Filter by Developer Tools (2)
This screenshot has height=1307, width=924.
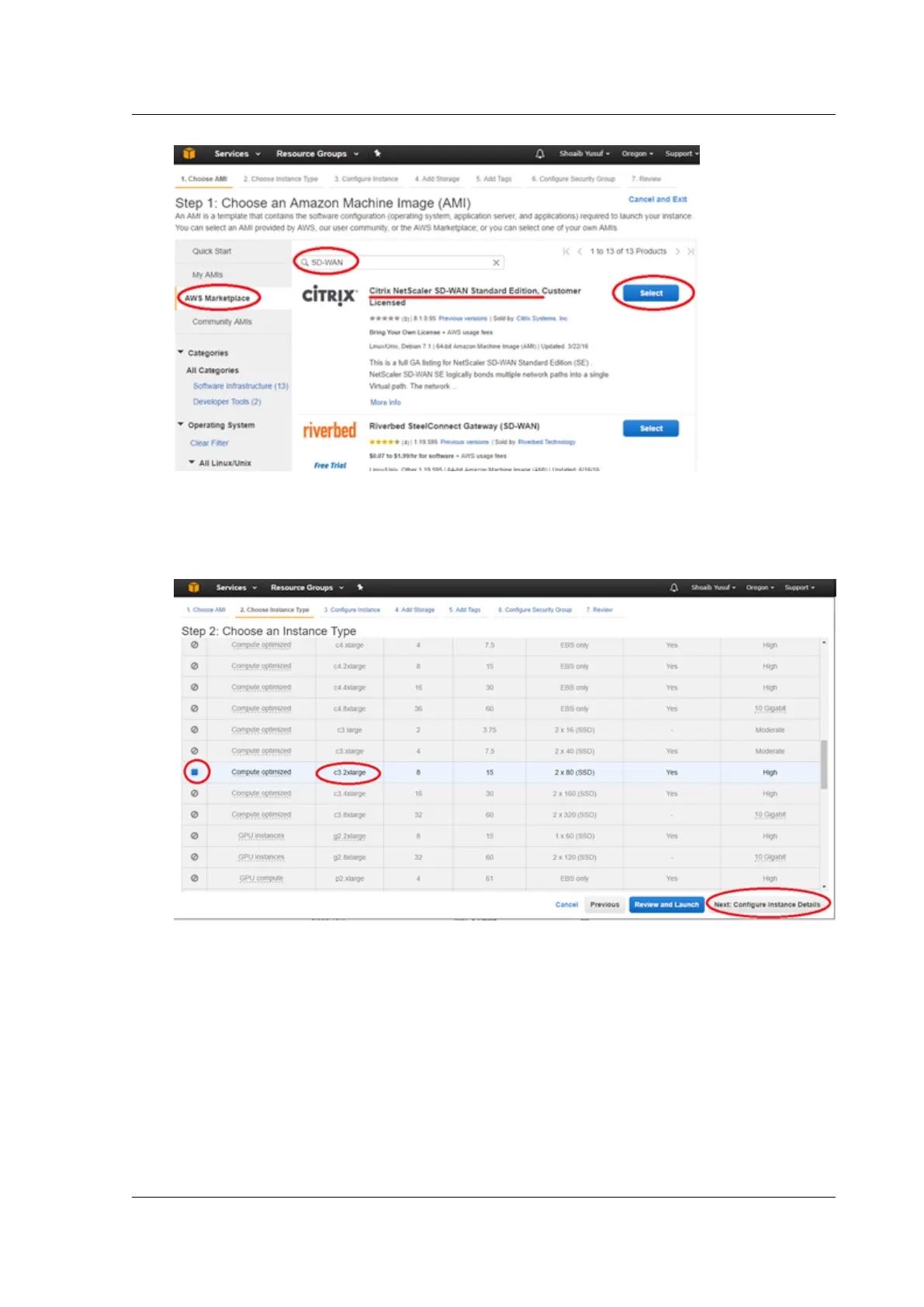point(227,402)
